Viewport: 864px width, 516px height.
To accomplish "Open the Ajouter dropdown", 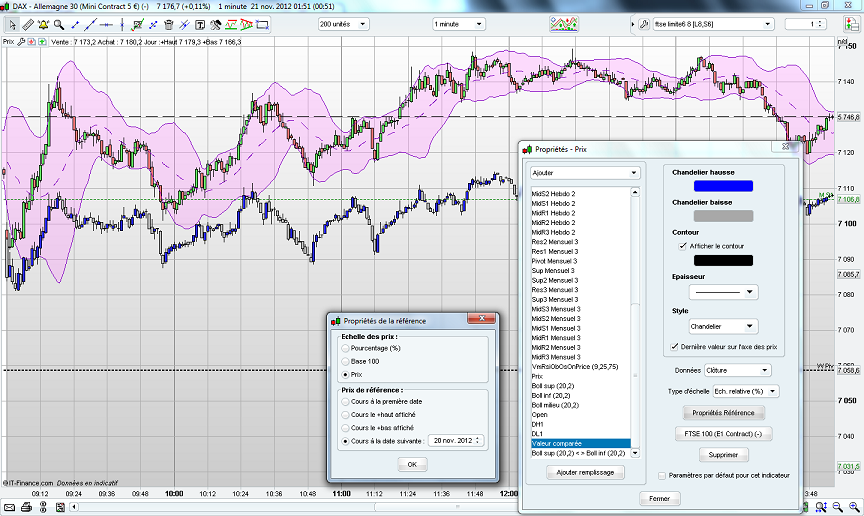I will coord(584,172).
